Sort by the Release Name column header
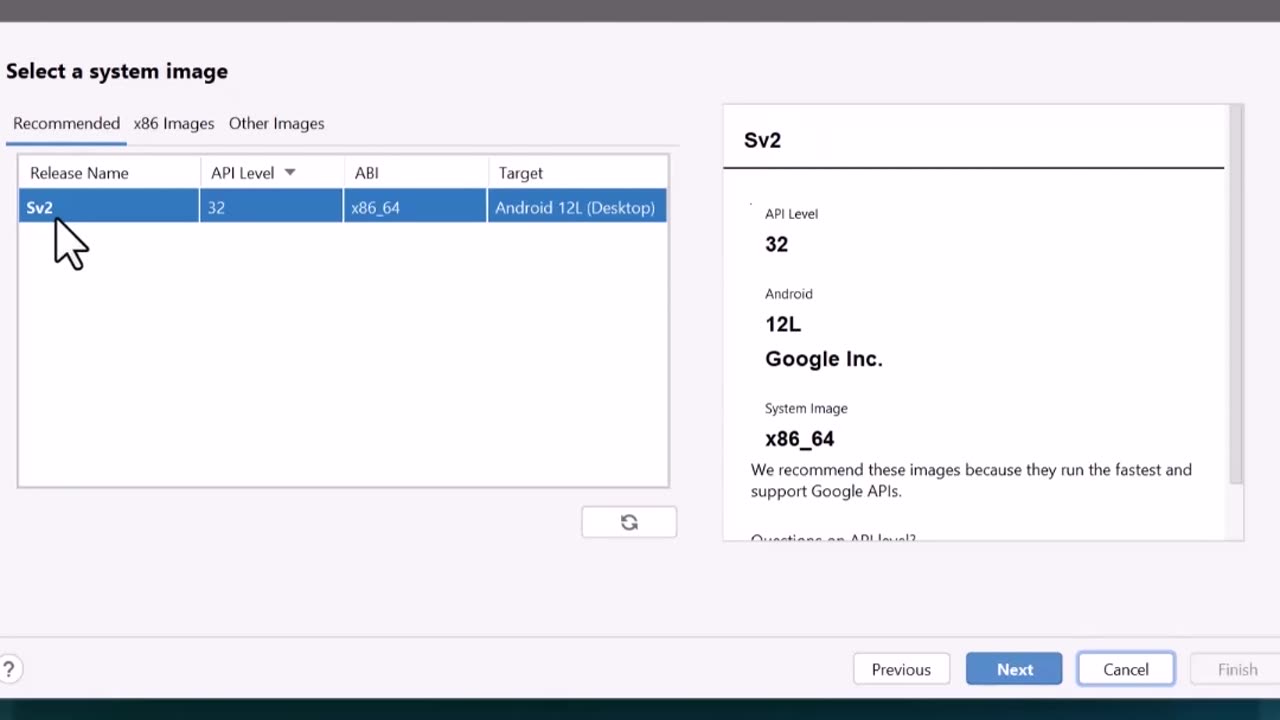Screen dimensions: 1280x720 click(79, 173)
